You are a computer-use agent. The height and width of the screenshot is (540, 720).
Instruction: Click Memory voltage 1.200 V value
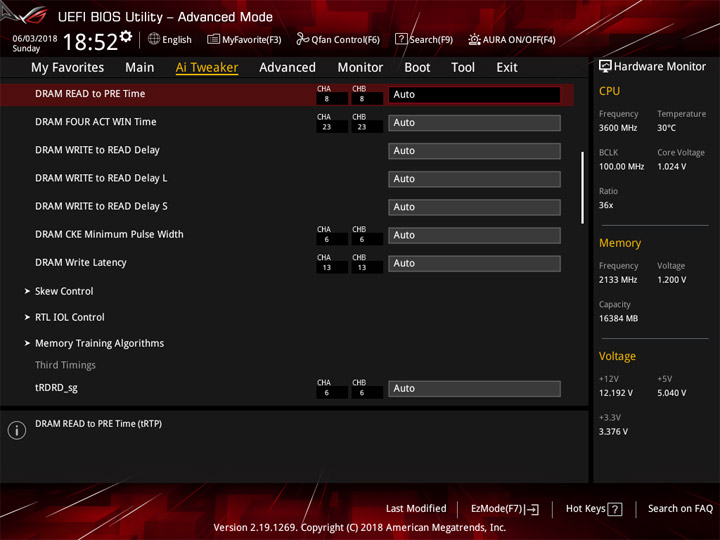coord(672,280)
